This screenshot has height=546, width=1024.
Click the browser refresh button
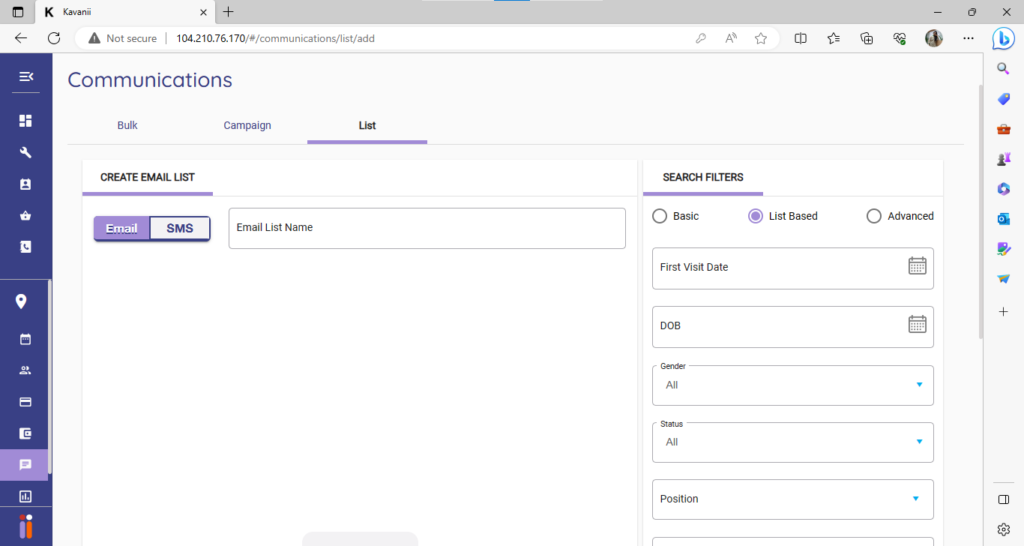point(54,38)
